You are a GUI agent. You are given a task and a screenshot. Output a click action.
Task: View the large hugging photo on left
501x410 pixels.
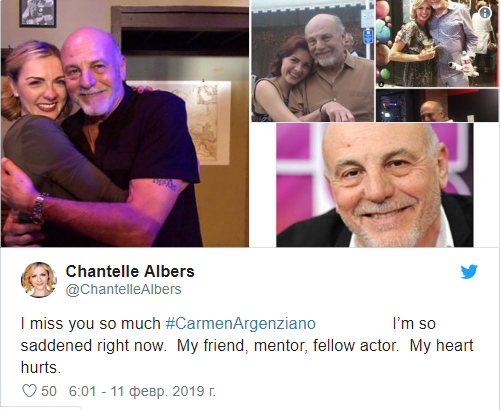[x=125, y=123]
